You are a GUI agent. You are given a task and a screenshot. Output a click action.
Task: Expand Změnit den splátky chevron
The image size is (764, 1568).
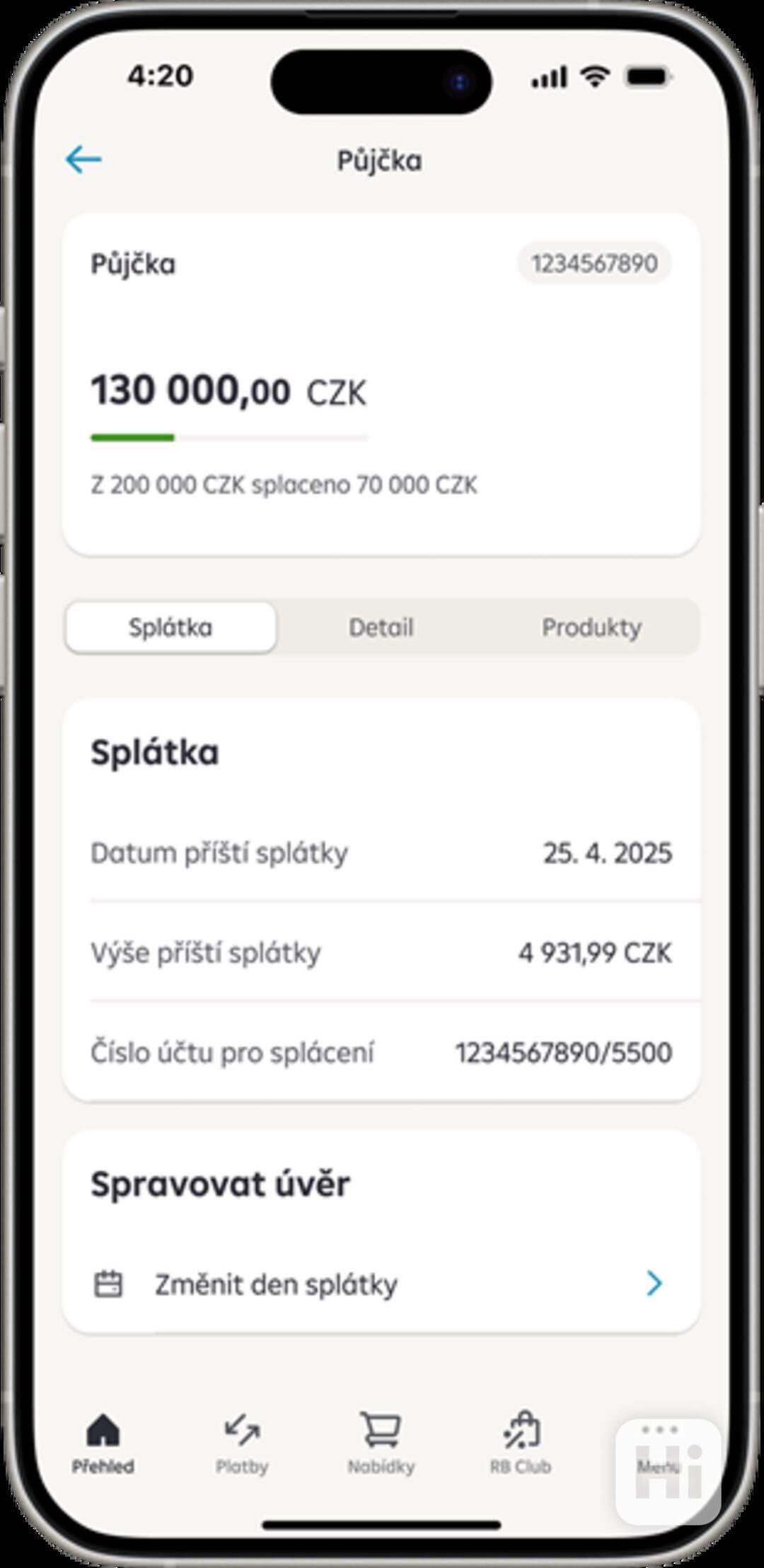click(654, 1283)
